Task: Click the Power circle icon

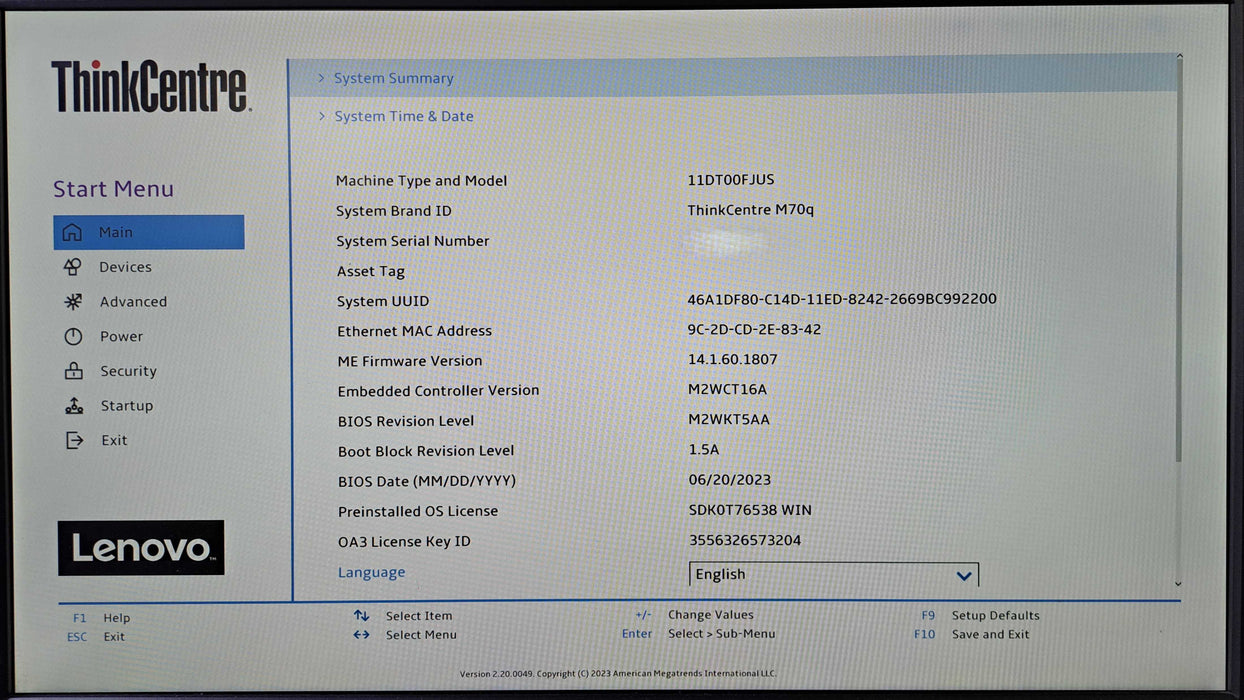Action: click(x=73, y=336)
